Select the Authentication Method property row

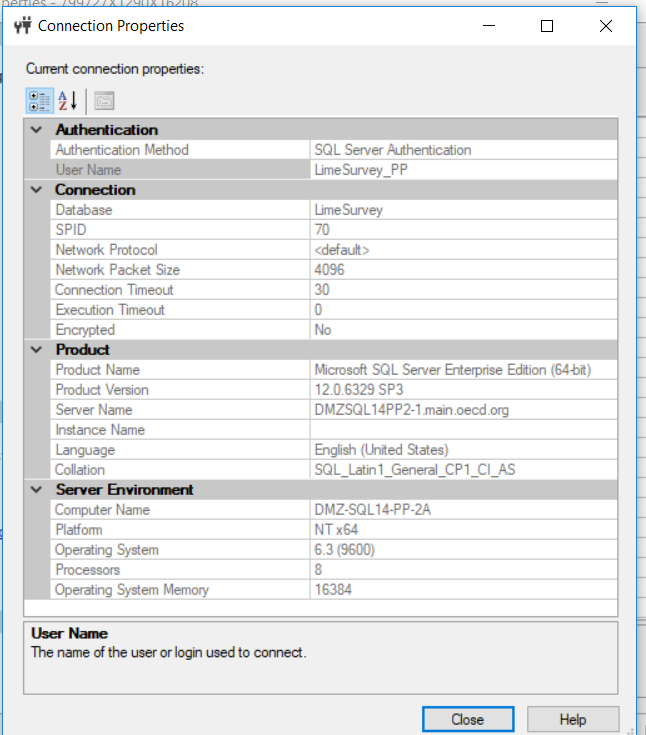tap(180, 150)
